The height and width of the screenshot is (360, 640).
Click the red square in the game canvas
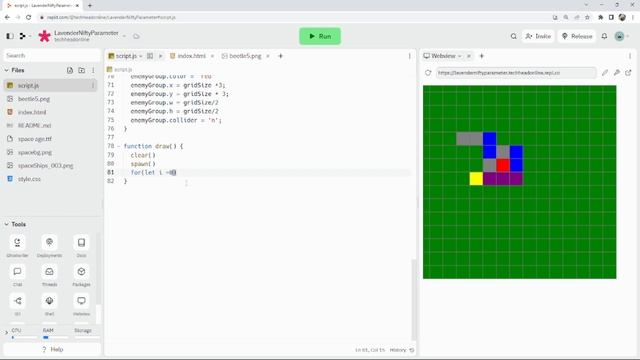pos(503,165)
